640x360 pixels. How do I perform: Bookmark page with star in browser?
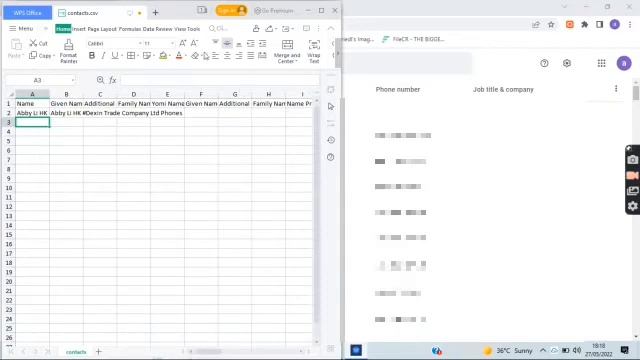[x=551, y=24]
